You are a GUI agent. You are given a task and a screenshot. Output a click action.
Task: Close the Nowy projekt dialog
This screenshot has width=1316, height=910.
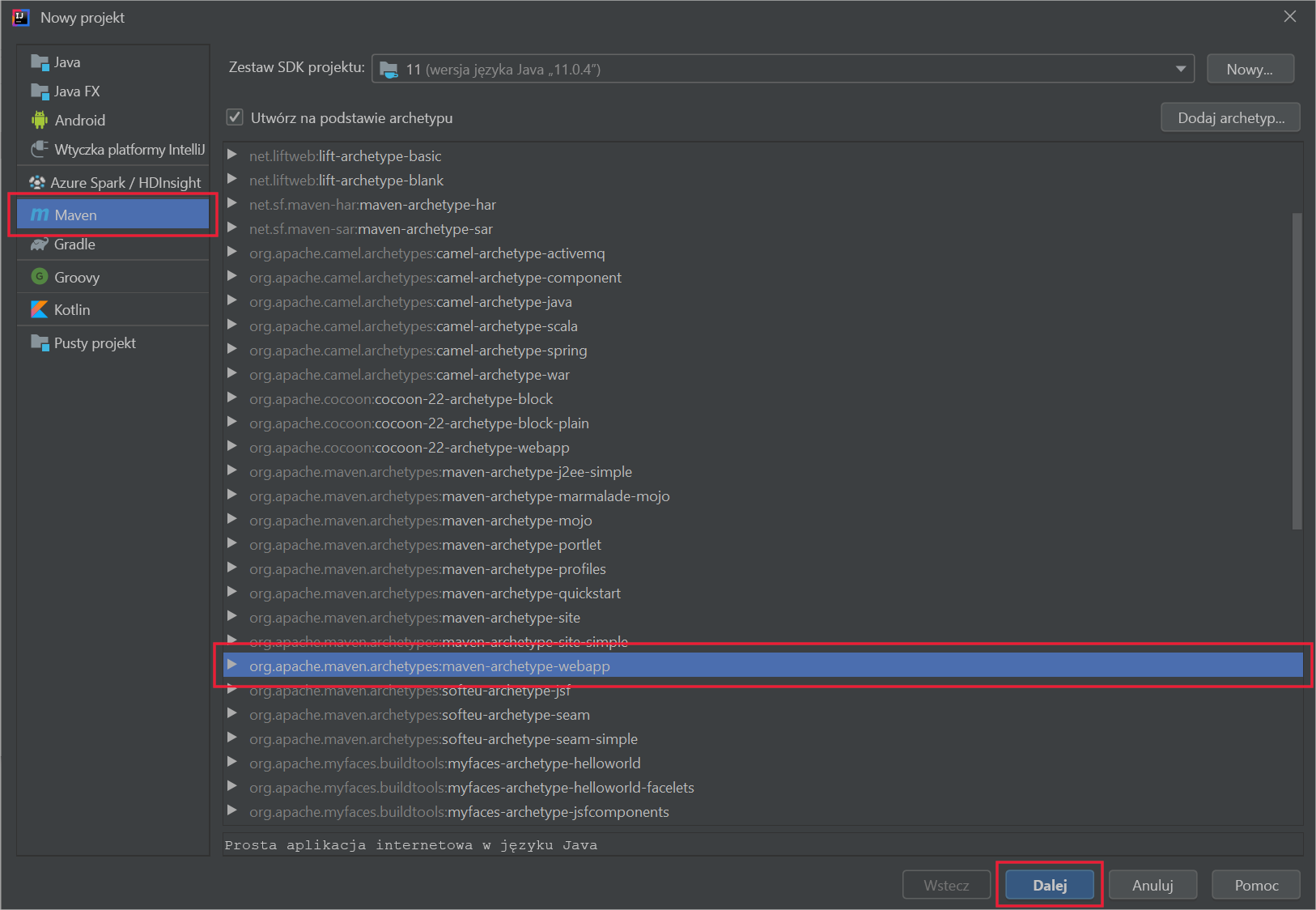click(1290, 17)
